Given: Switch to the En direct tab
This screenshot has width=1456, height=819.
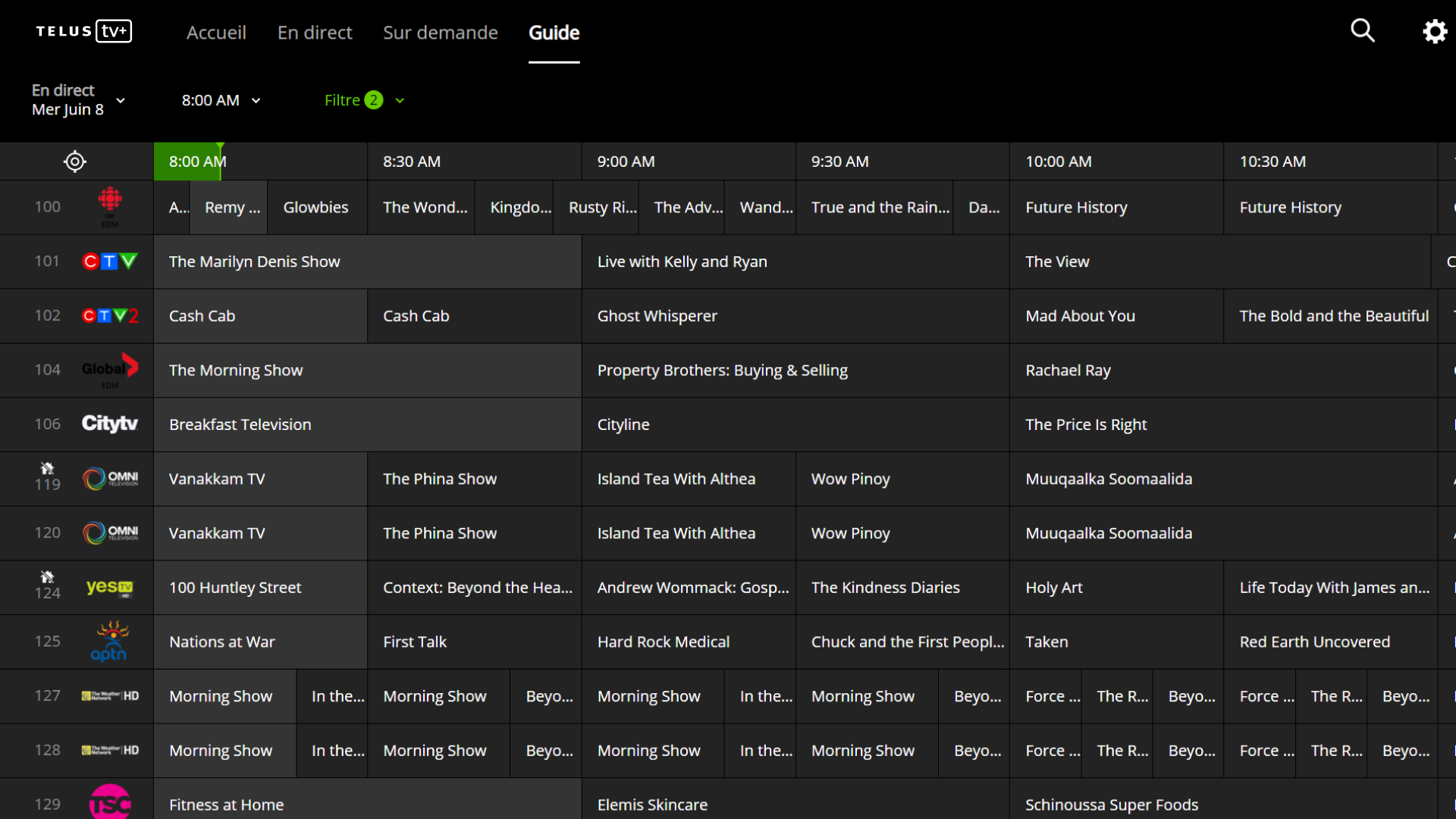Looking at the screenshot, I should [x=315, y=33].
